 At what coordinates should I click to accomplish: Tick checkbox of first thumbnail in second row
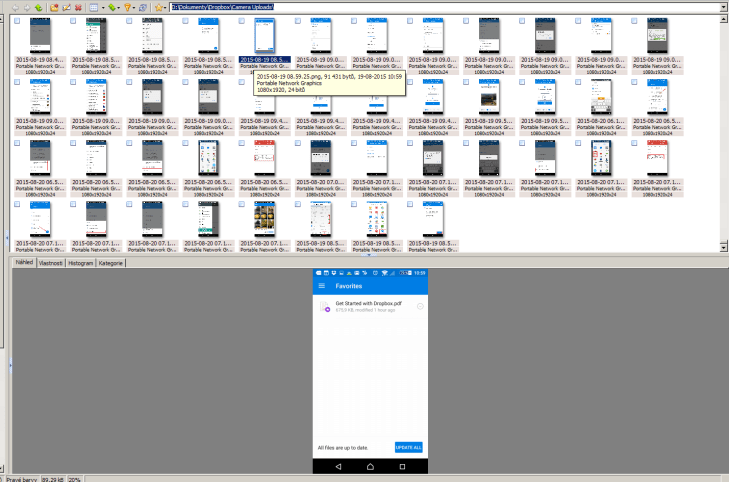coord(17,82)
